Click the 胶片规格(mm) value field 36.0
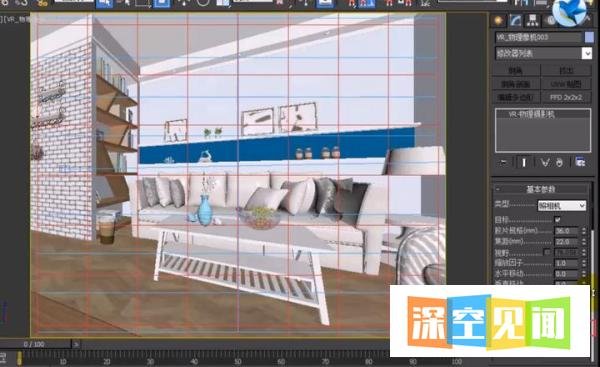 tap(566, 231)
